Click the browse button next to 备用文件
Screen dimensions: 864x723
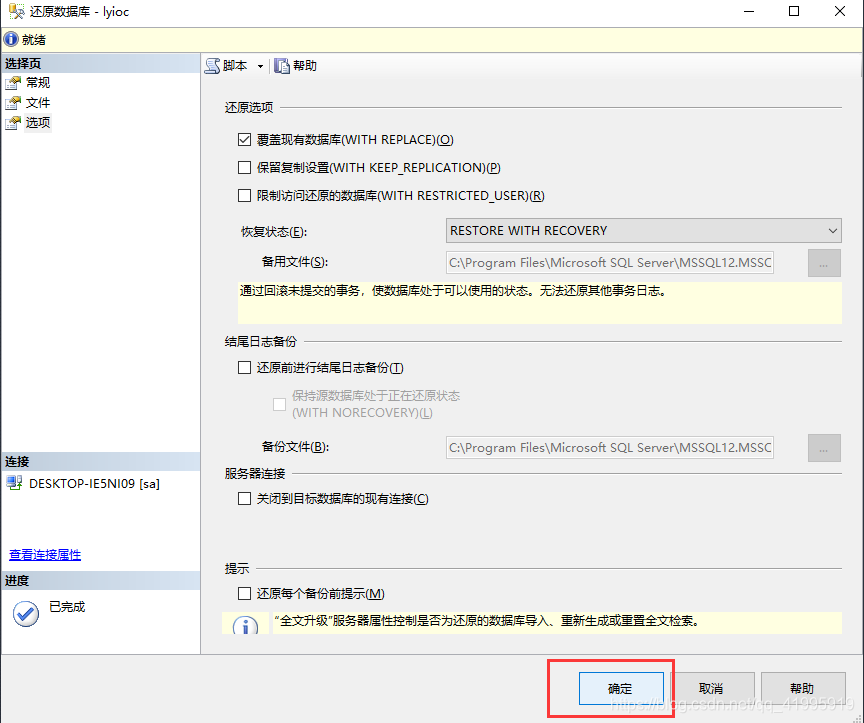823,262
